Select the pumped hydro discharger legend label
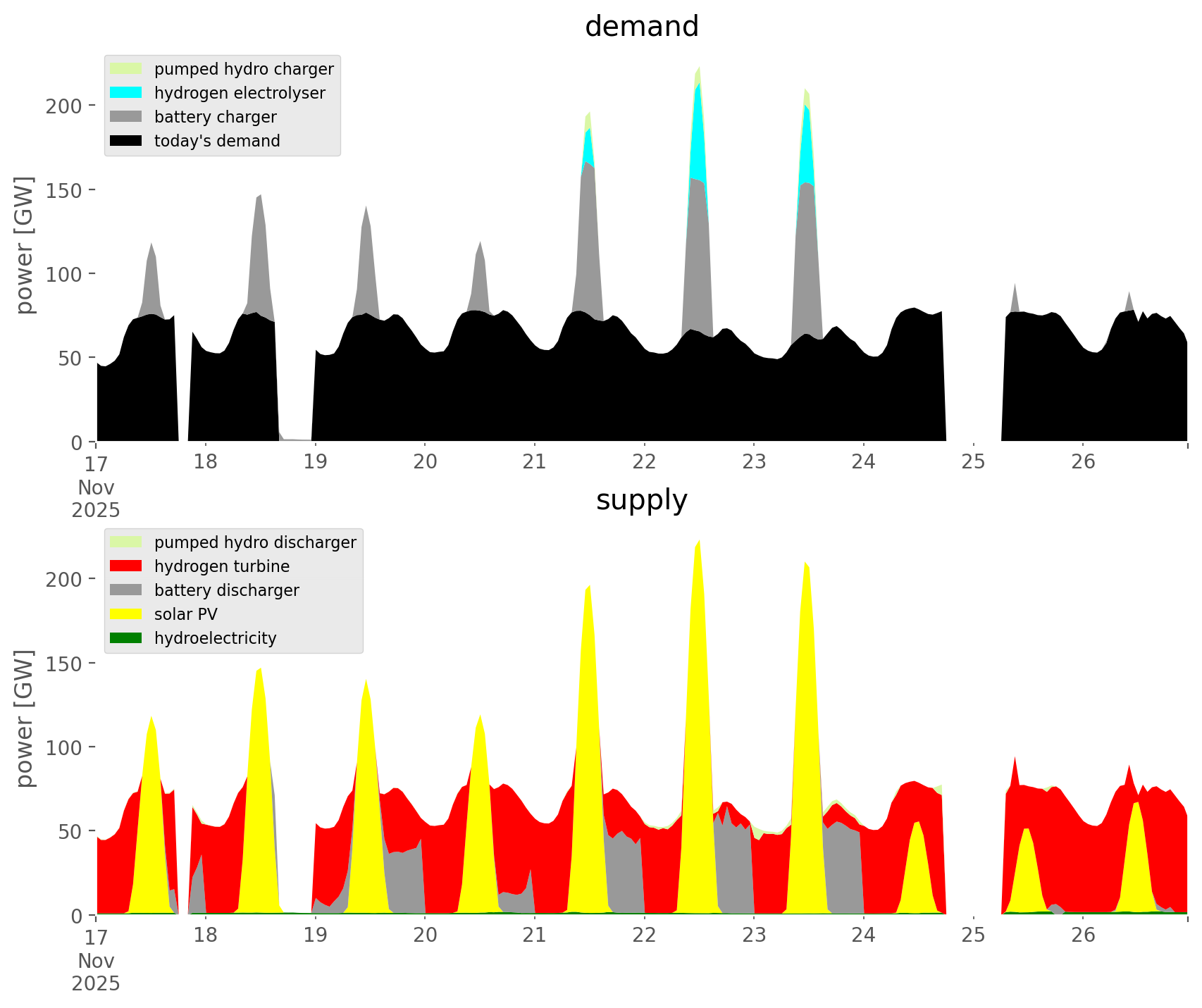This screenshot has width=1202, height=1008. pyautogui.click(x=255, y=542)
